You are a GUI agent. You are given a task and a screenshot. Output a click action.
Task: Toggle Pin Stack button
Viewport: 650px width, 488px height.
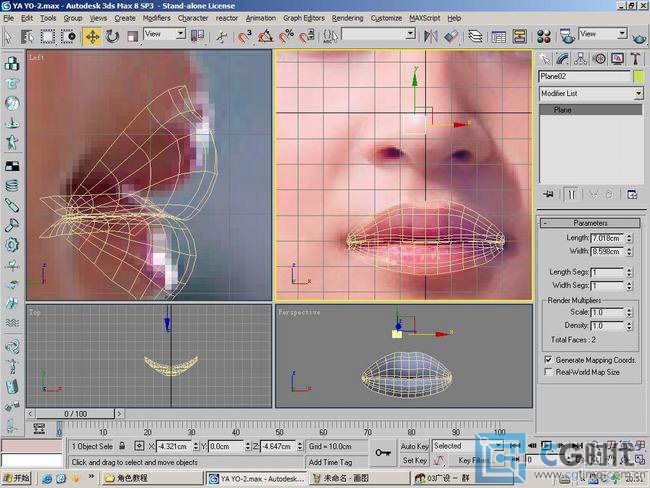549,194
